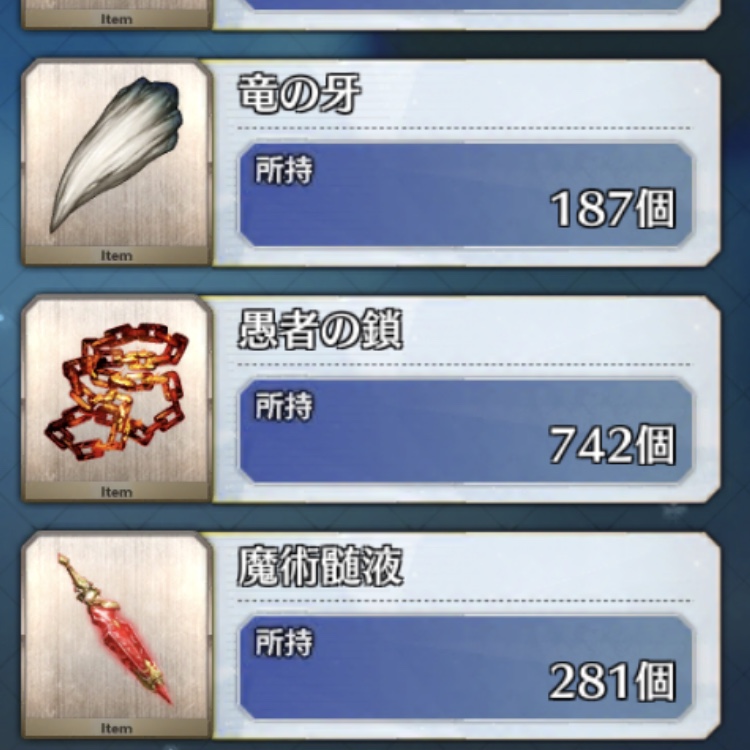Click the Item tag under the chain
Image resolution: width=750 pixels, height=750 pixels.
[x=116, y=492]
